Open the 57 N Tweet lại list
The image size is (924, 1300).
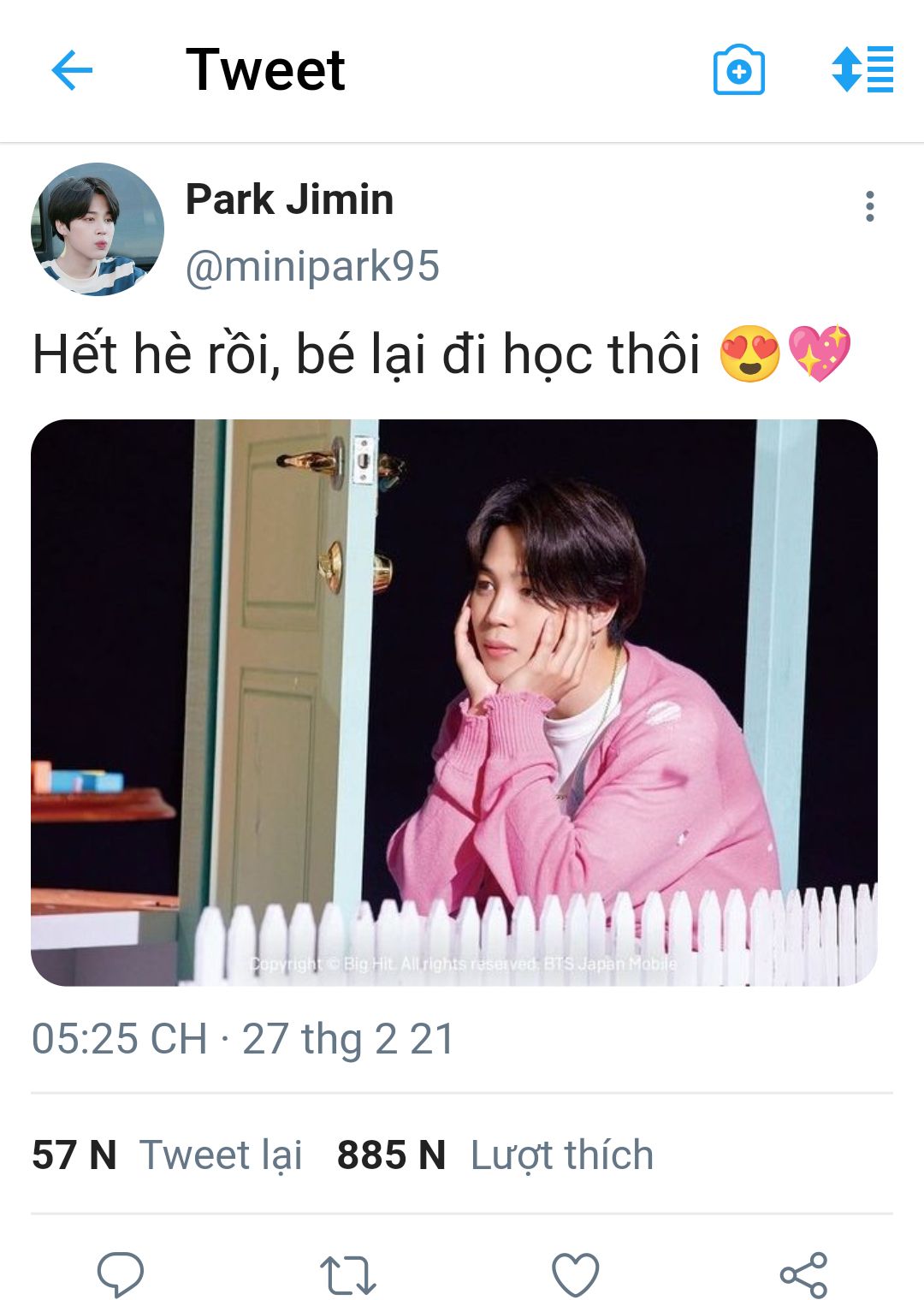coord(167,1155)
